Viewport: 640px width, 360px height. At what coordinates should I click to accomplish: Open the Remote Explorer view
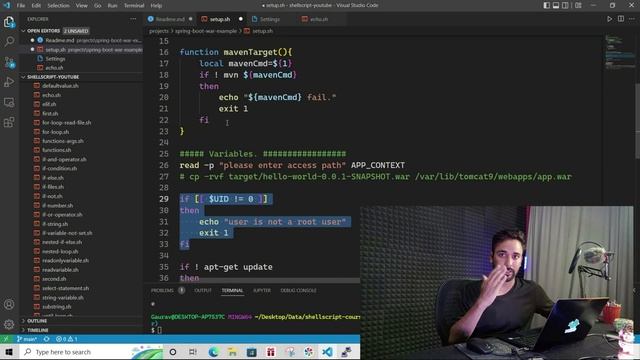pos(9,102)
